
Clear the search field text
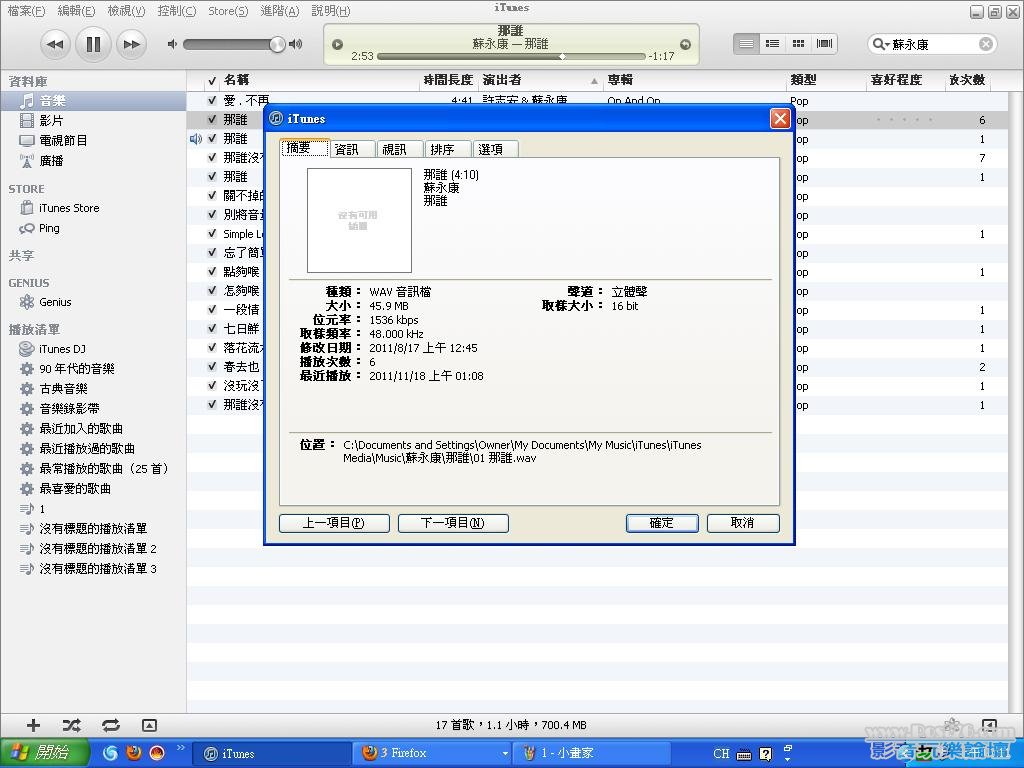coord(986,44)
